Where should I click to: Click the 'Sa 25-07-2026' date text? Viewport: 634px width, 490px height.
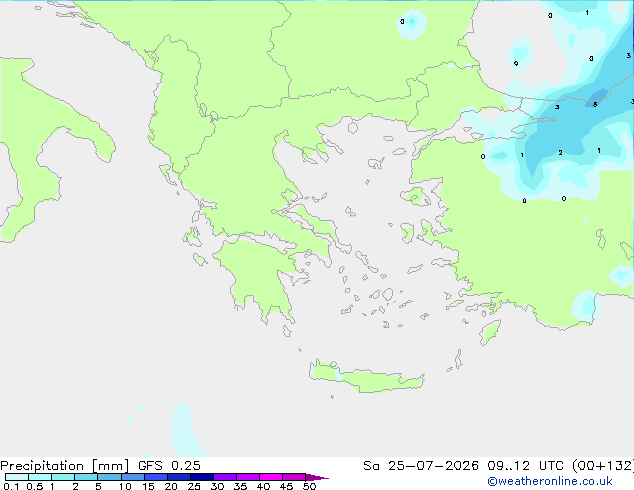[421, 466]
